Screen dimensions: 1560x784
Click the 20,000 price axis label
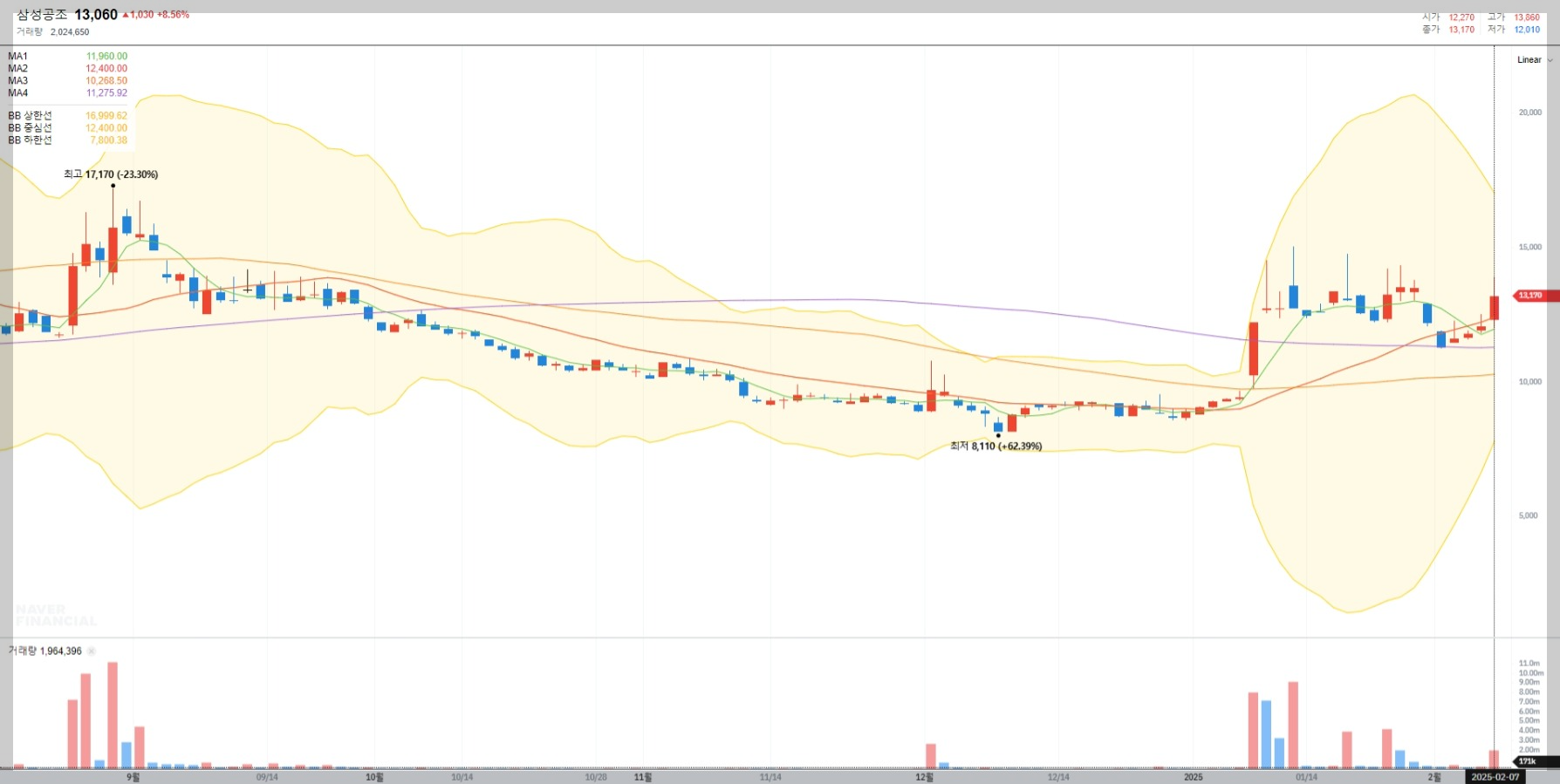pyautogui.click(x=1529, y=112)
